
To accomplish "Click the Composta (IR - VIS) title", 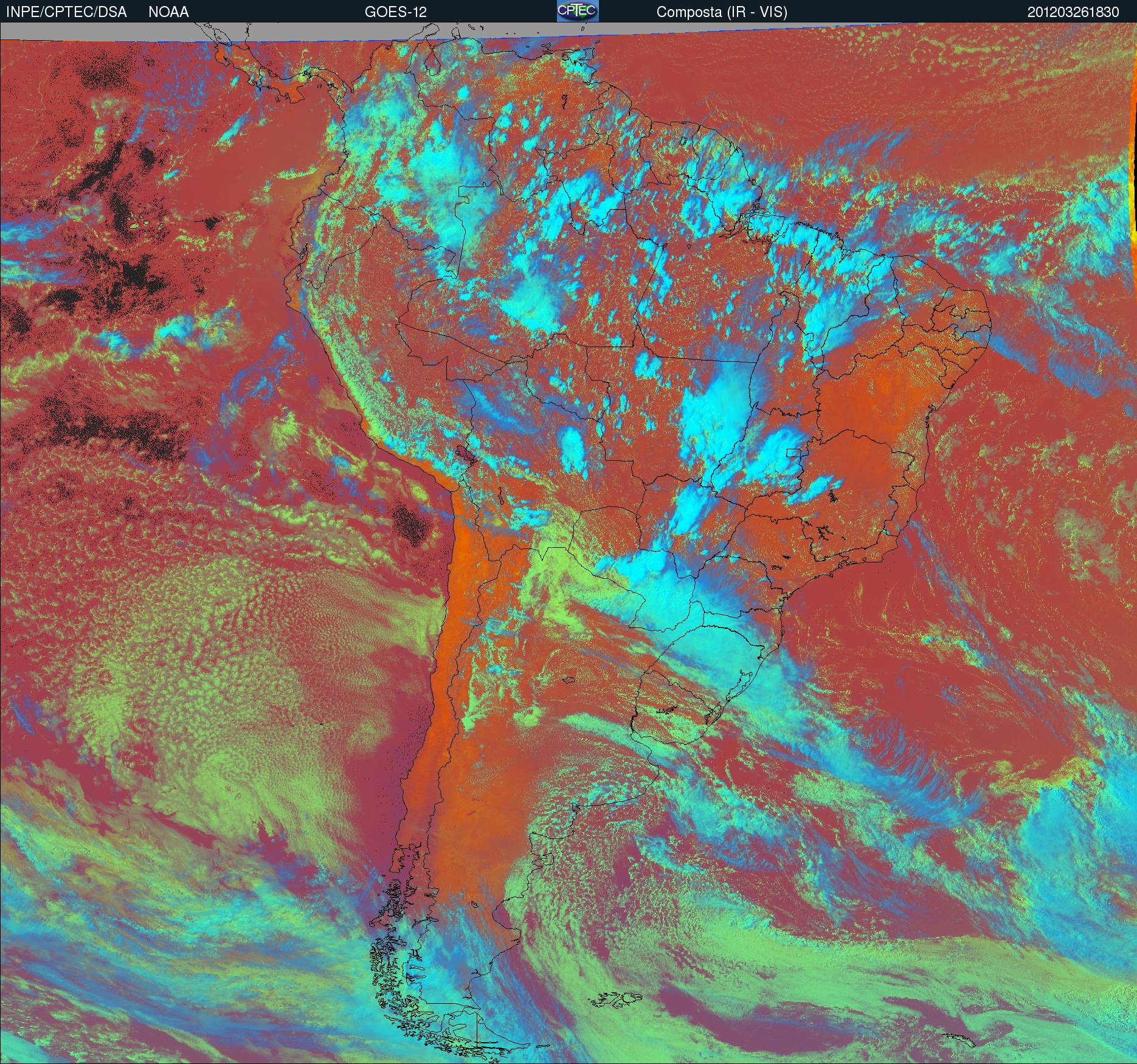I will [x=721, y=12].
